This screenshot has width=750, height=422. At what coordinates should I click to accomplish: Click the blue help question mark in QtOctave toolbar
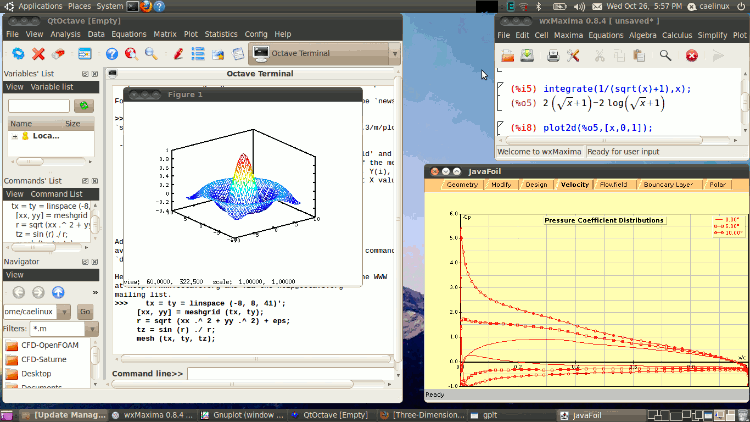click(111, 53)
